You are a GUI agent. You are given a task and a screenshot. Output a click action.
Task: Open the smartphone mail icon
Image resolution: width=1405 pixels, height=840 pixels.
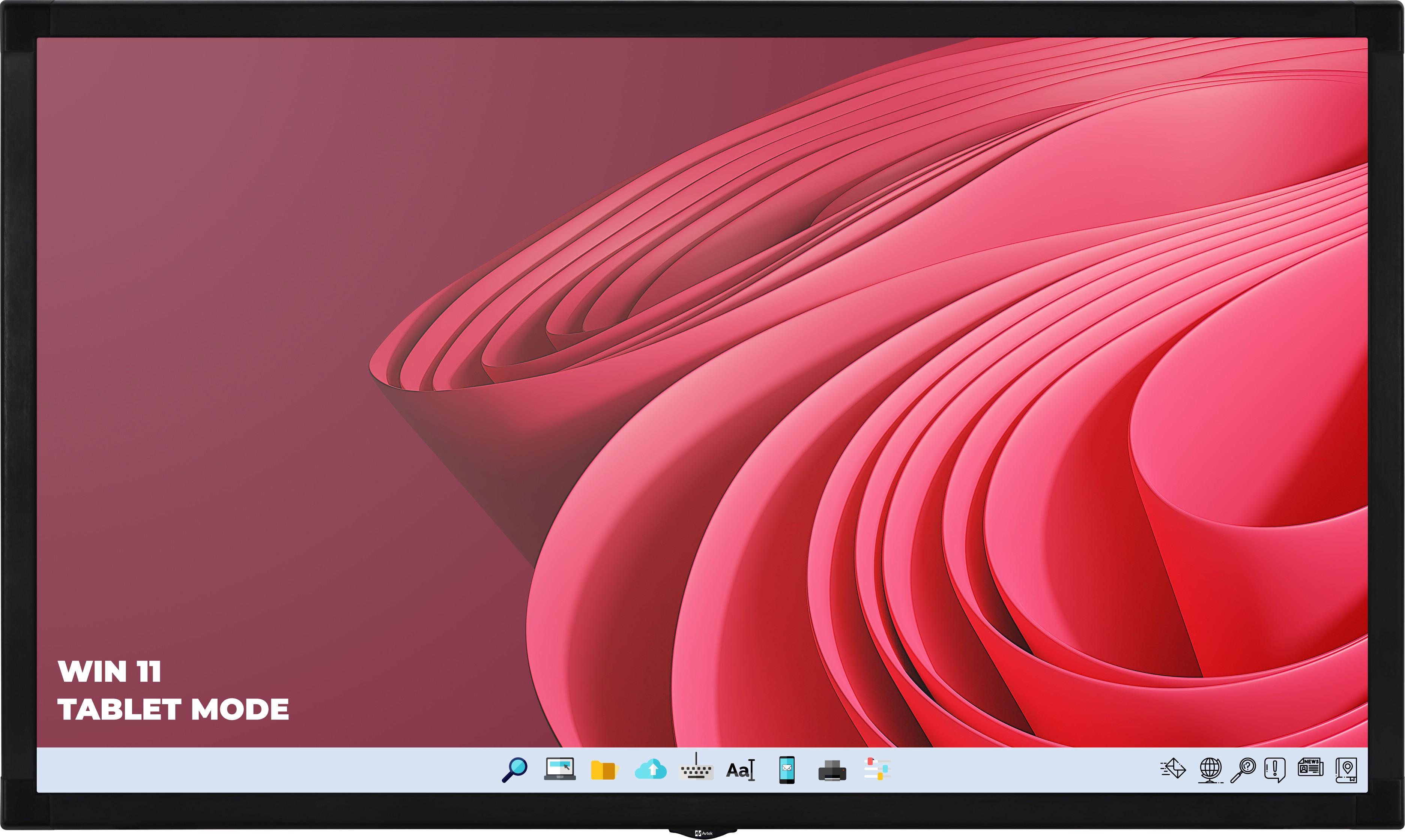(x=786, y=770)
